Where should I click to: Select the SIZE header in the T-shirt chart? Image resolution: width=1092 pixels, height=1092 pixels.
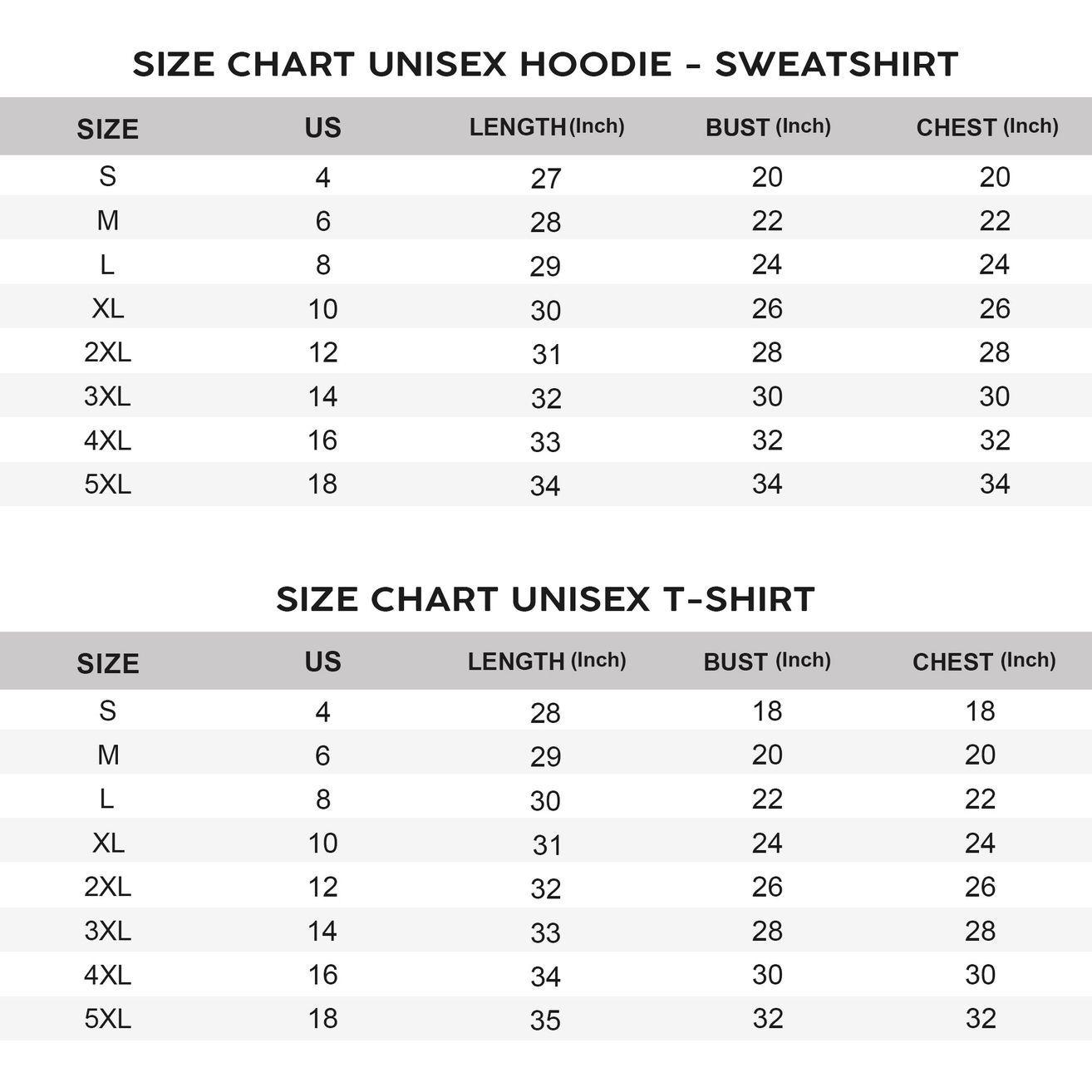tap(107, 663)
